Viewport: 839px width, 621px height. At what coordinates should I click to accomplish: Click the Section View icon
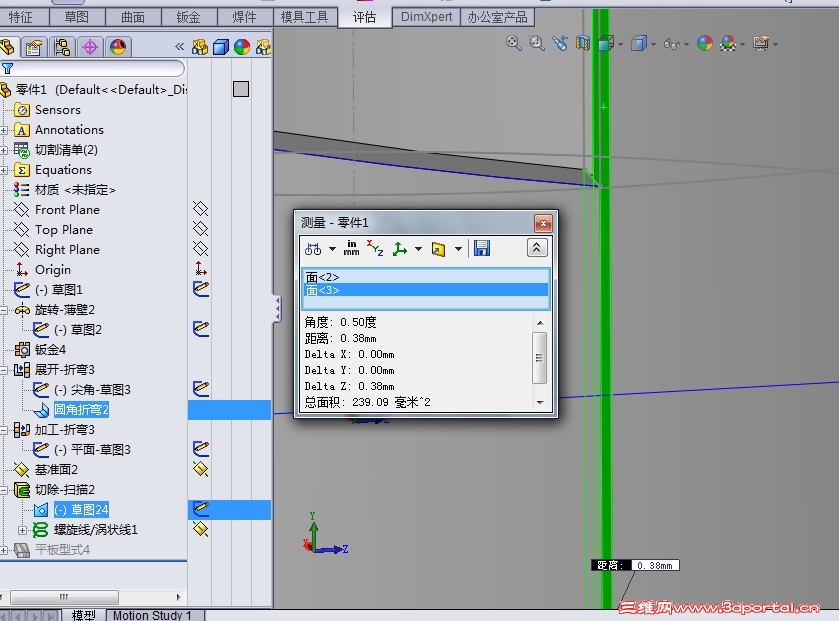583,43
